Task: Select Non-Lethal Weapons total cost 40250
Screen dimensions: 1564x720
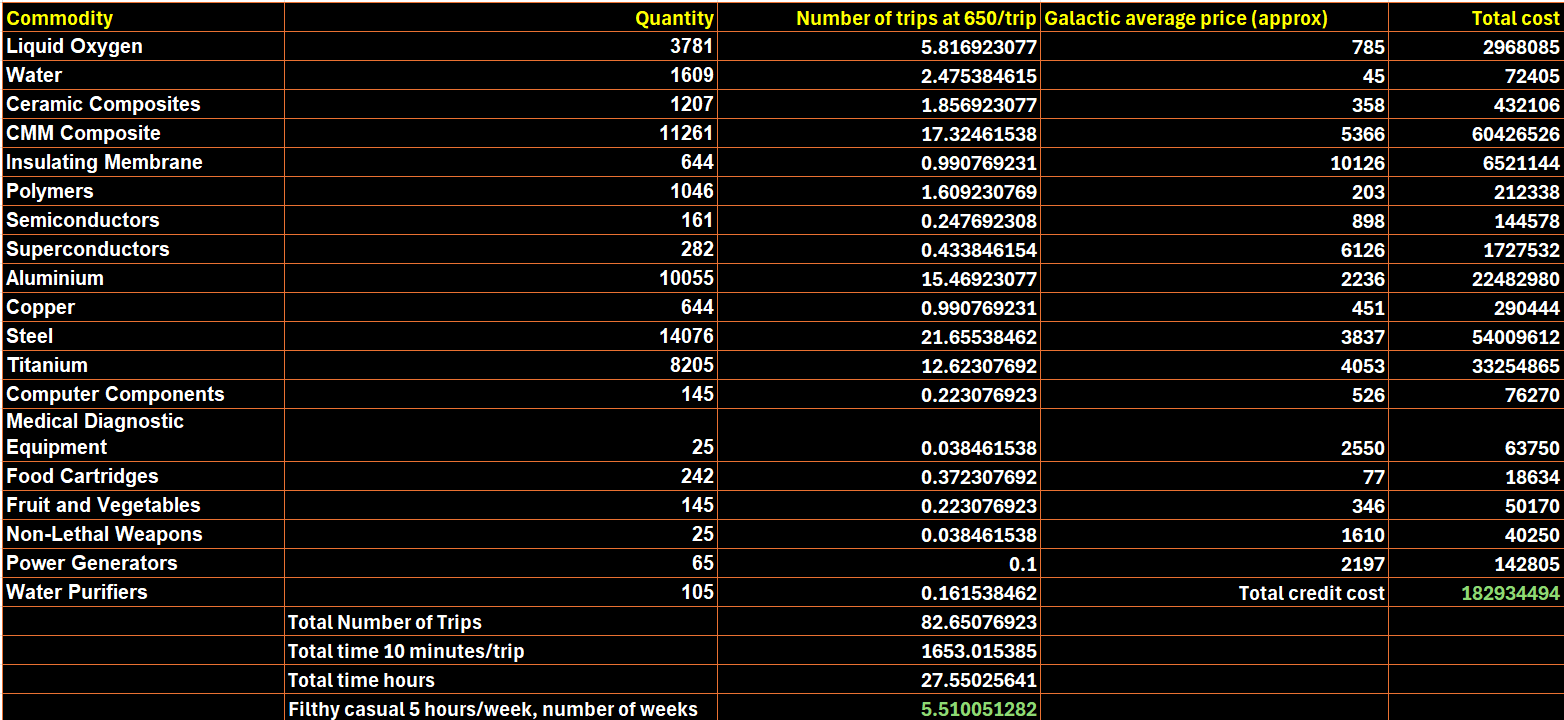Action: pyautogui.click(x=1476, y=534)
